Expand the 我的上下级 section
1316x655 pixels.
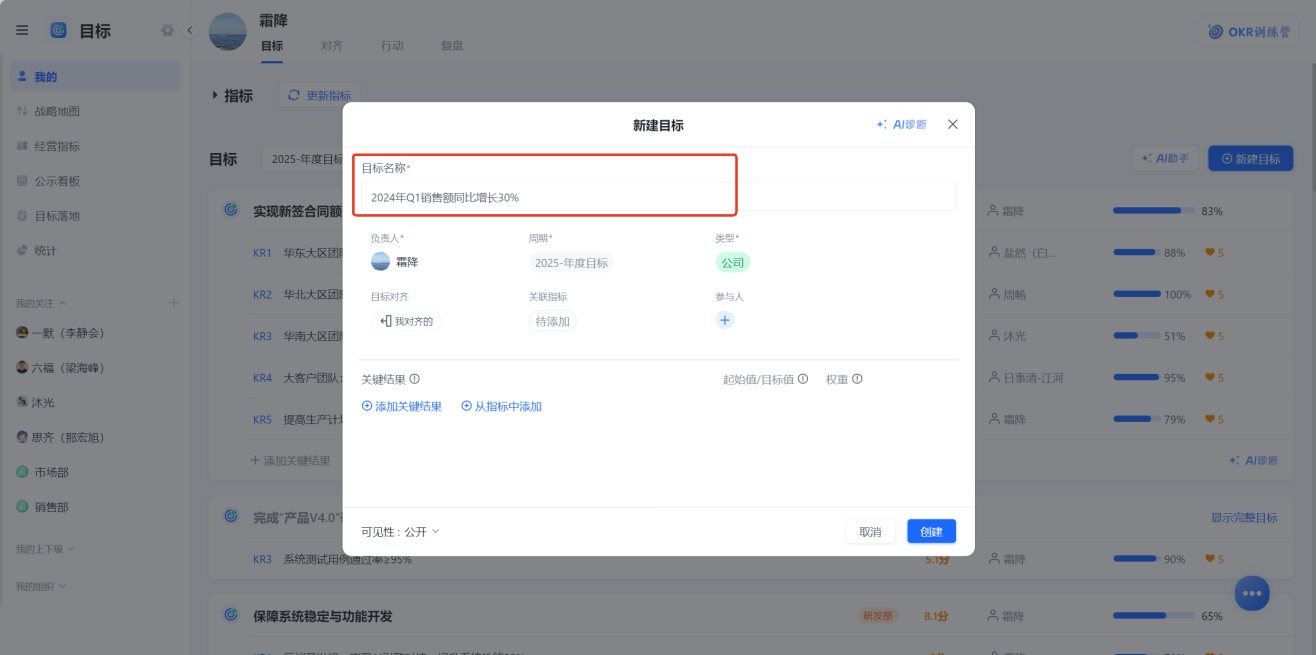click(x=44, y=549)
